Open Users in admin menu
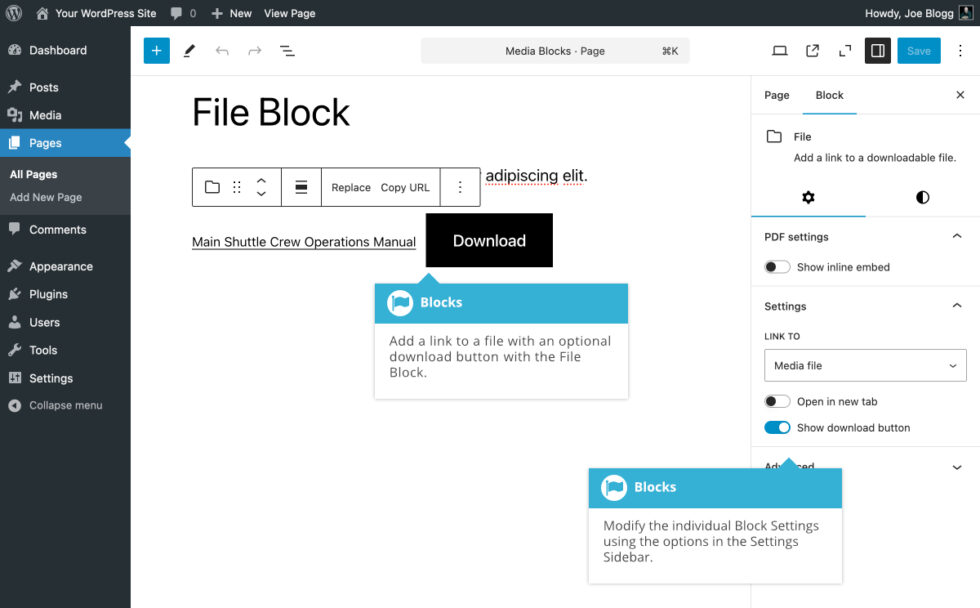Viewport: 980px width, 608px height. (x=65, y=322)
